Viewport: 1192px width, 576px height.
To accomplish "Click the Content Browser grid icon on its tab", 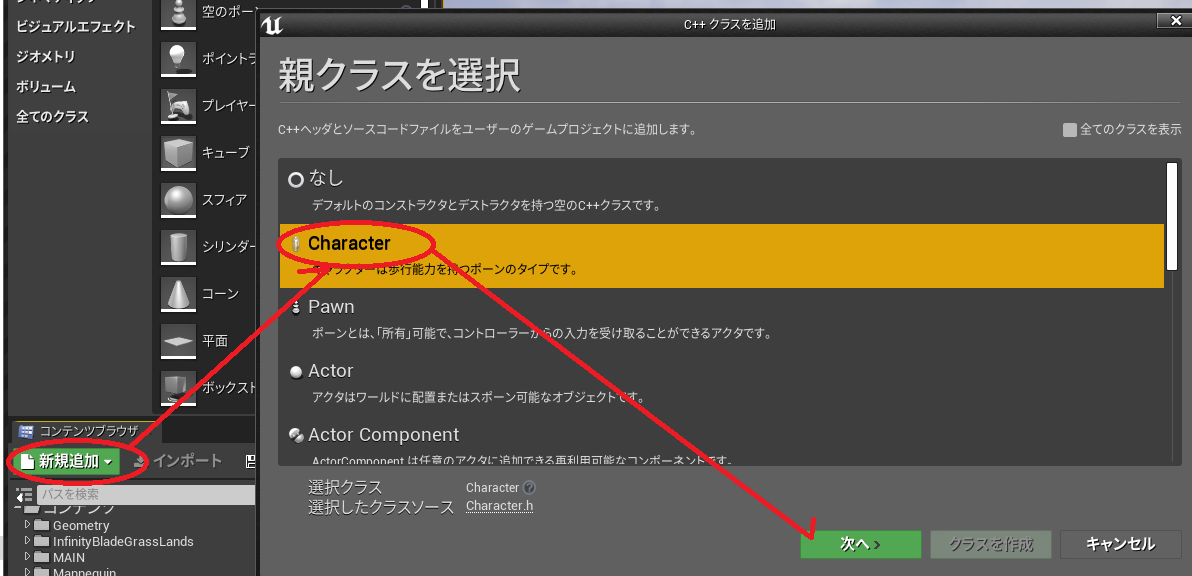I will [25, 431].
